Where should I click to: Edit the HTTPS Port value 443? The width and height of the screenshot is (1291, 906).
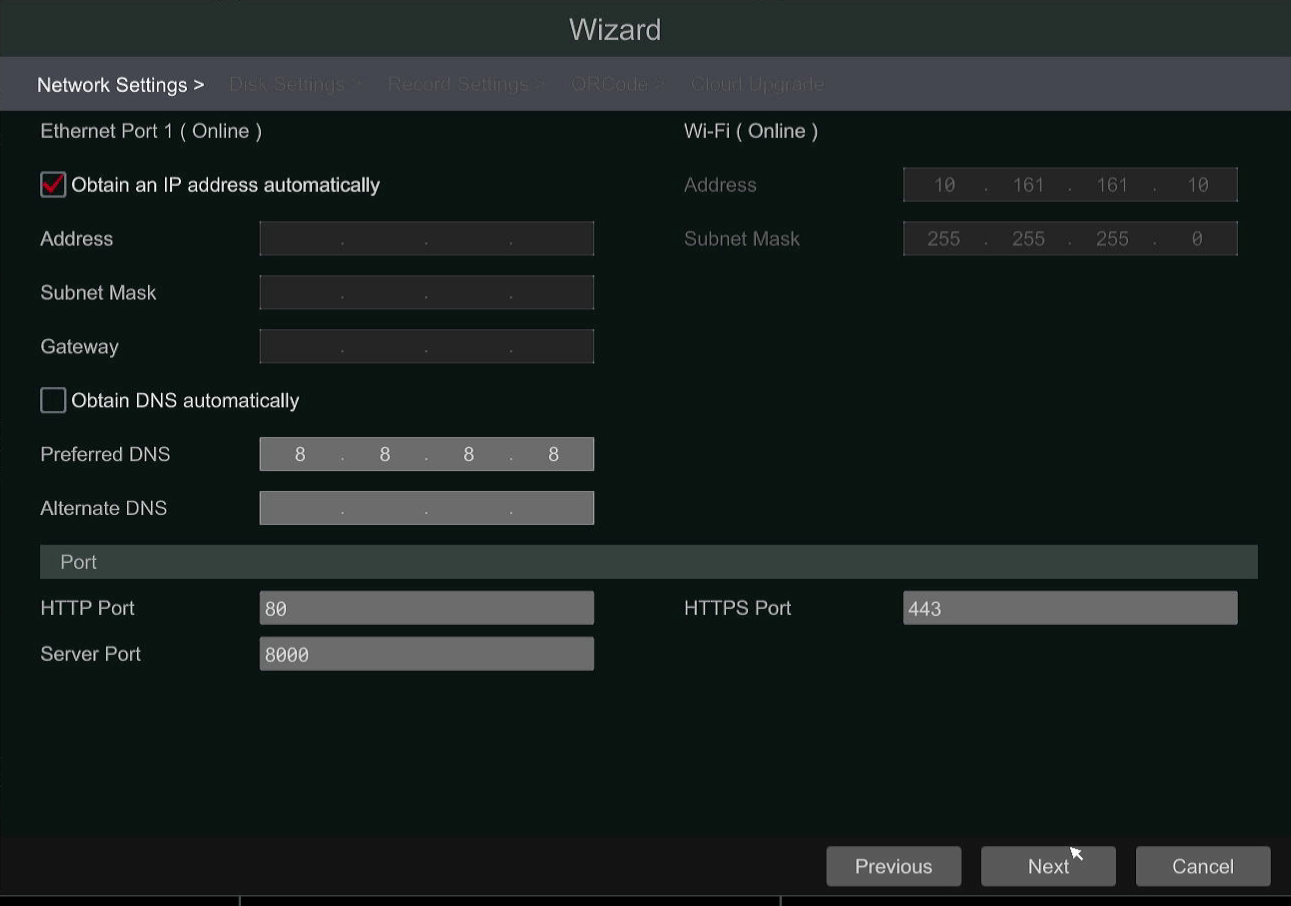coord(1070,608)
